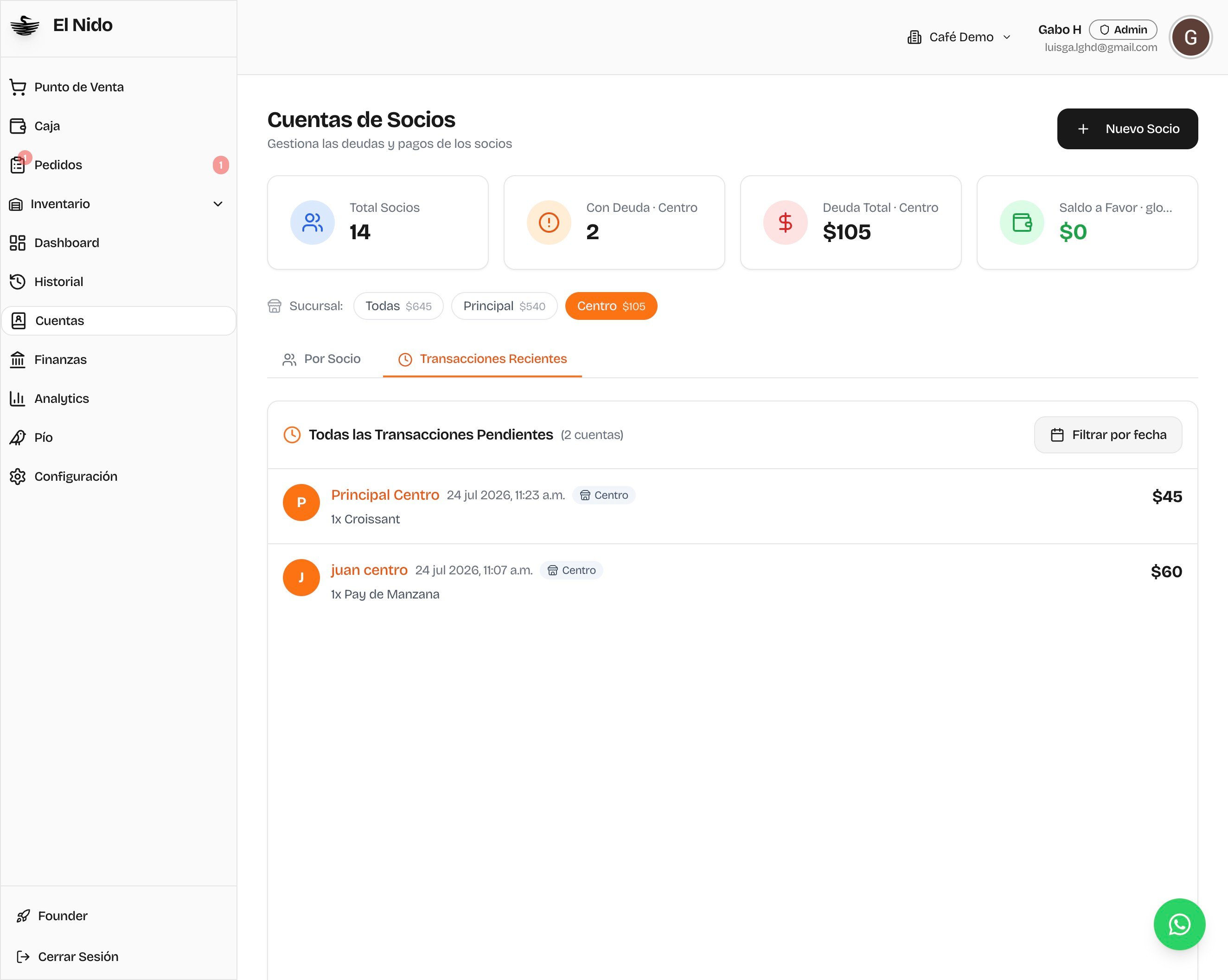Click the Finanzas bank icon
1228x980 pixels.
(x=18, y=360)
